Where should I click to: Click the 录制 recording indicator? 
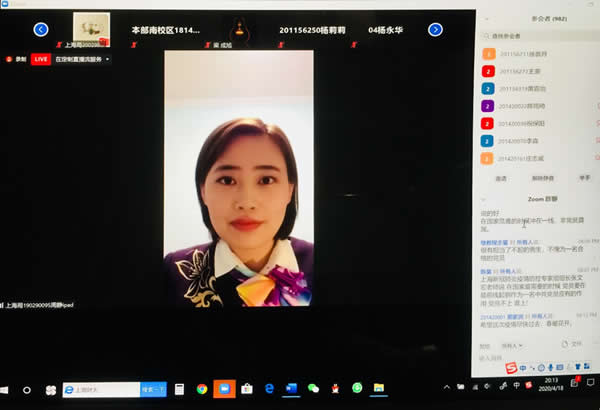tap(18, 59)
